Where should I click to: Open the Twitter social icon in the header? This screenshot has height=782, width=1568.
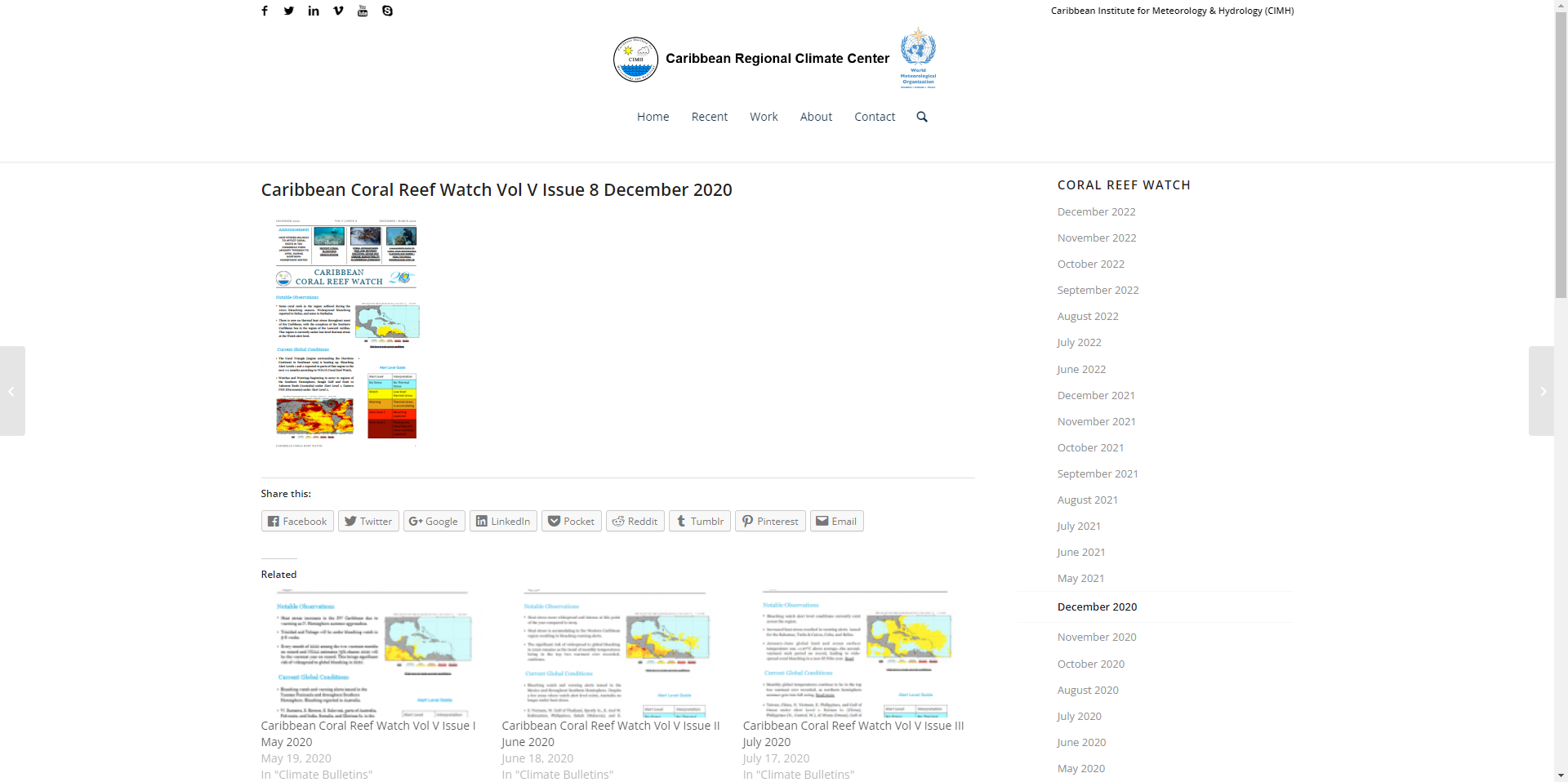[288, 11]
